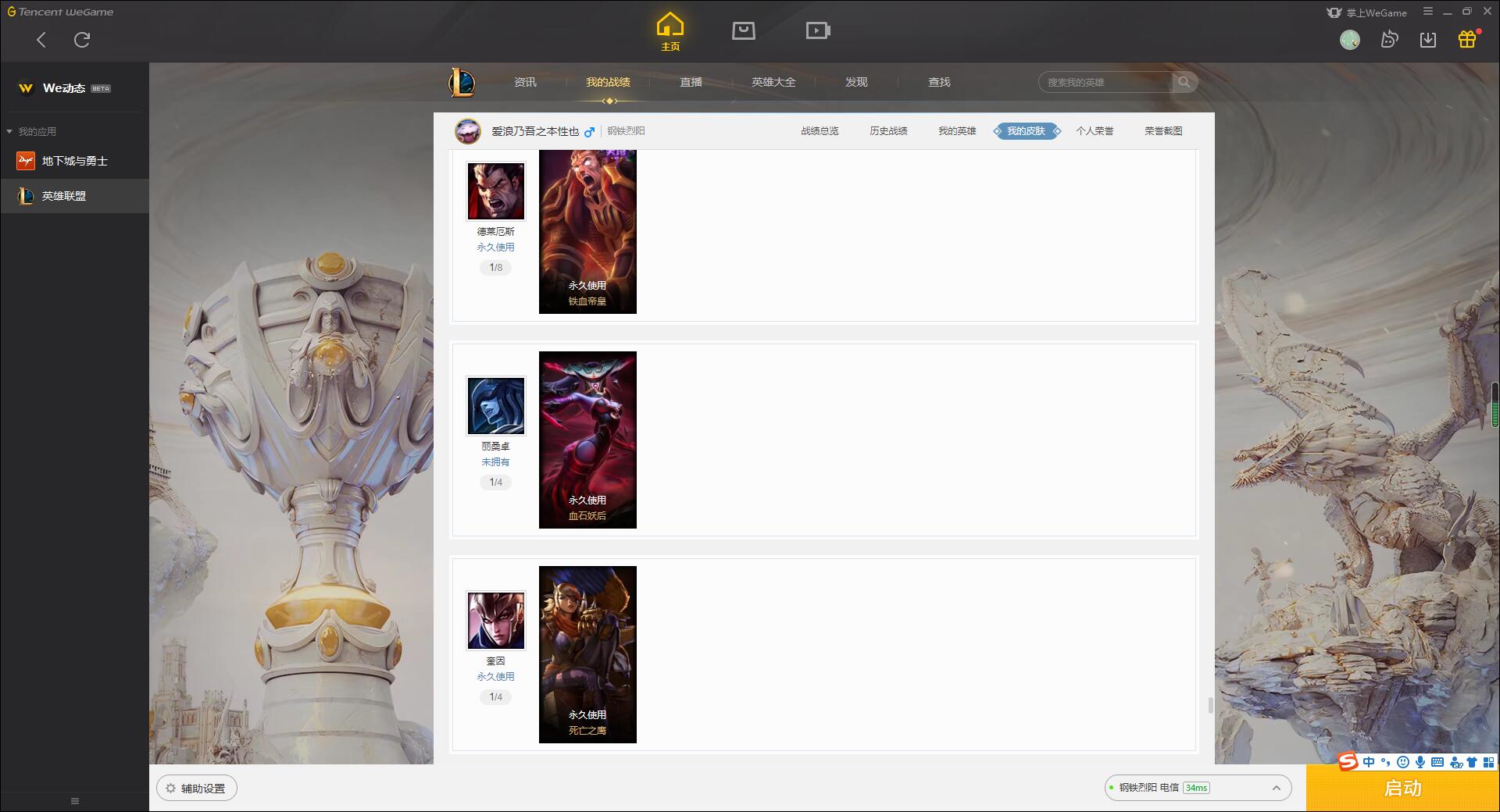Open the 死亡之鹰 skin card
The width and height of the screenshot is (1500, 812).
tap(587, 654)
